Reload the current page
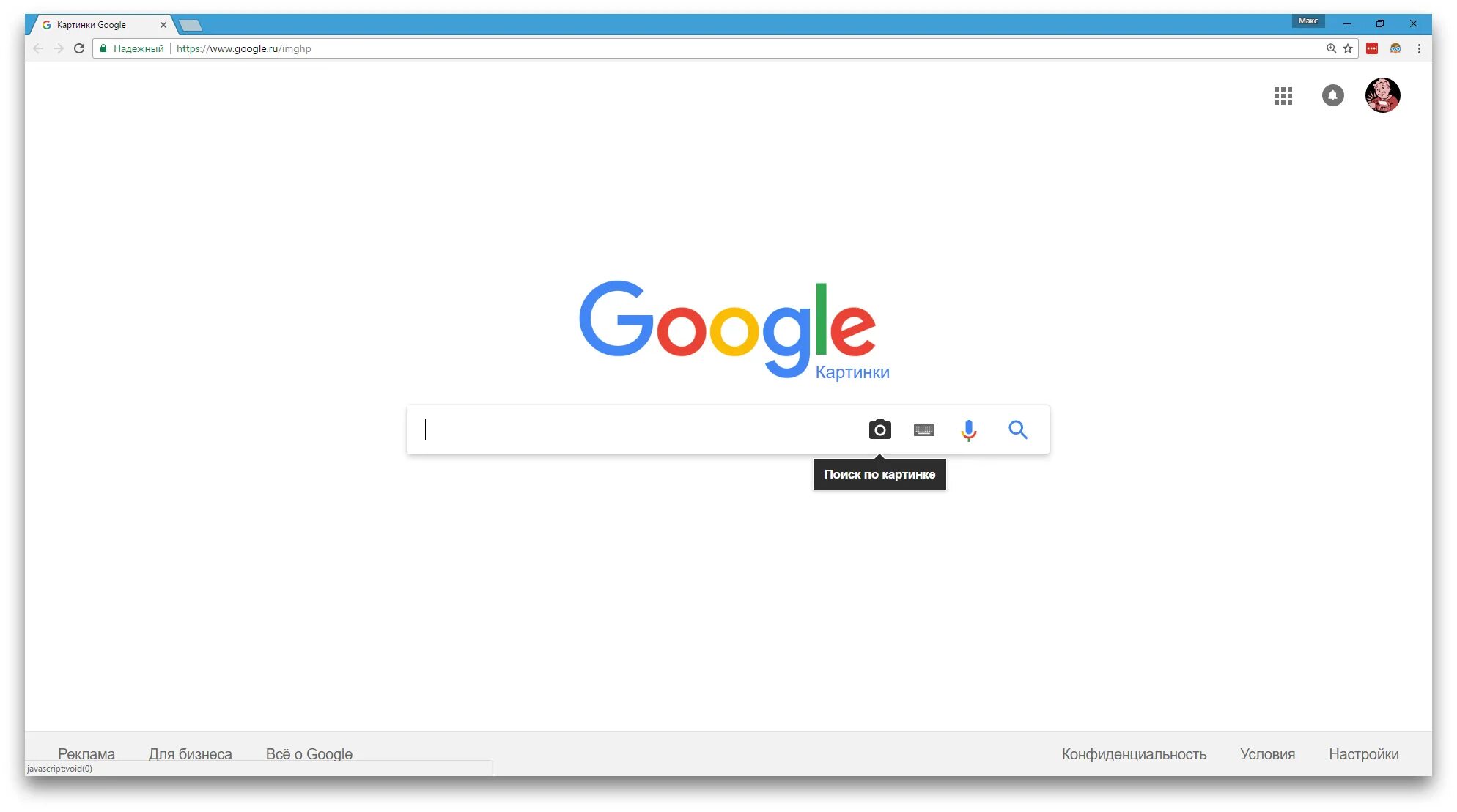Screen dimensions: 1457x812 tap(79, 48)
